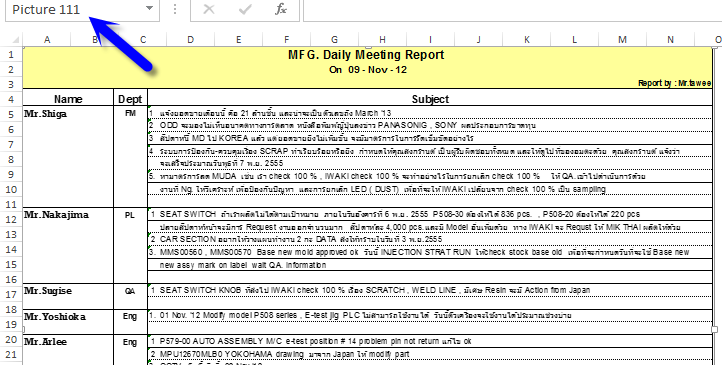The height and width of the screenshot is (365, 722).
Task: Click the Dept column heading cell
Action: click(x=130, y=99)
